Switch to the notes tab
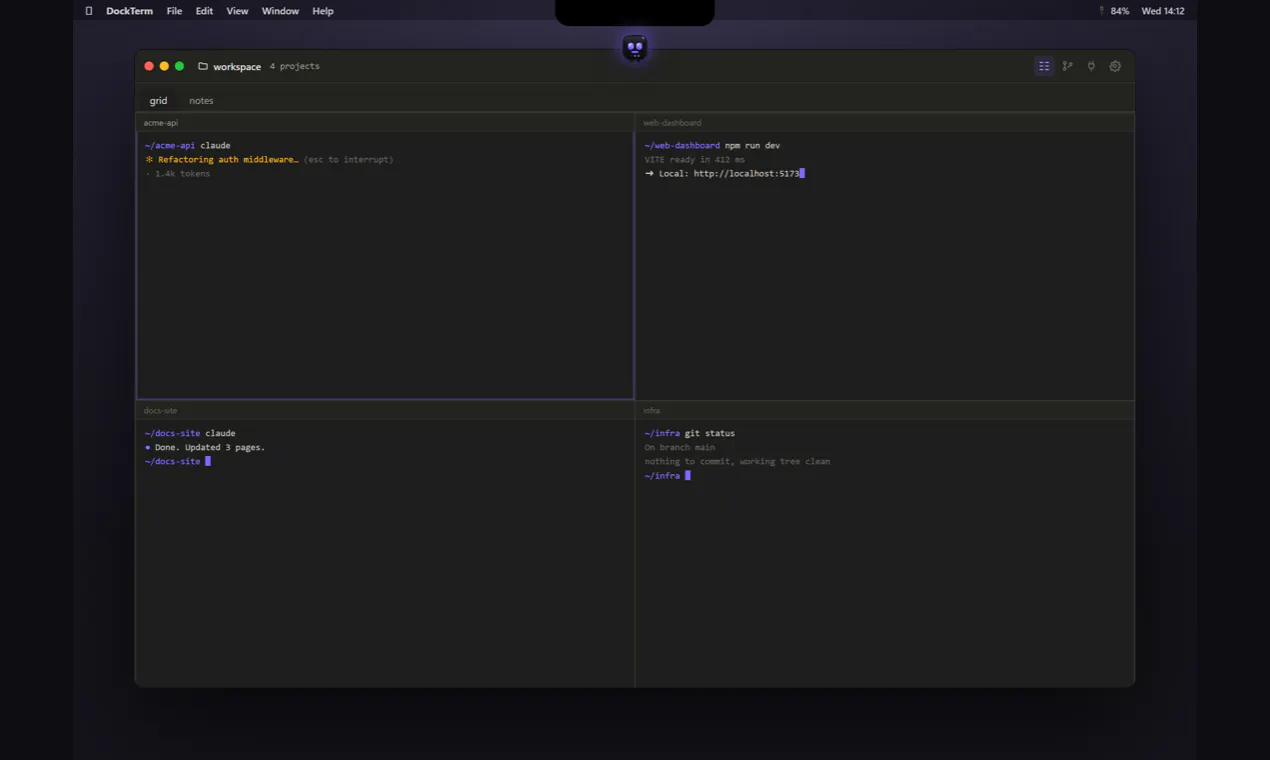This screenshot has height=760, width=1270. coord(201,101)
